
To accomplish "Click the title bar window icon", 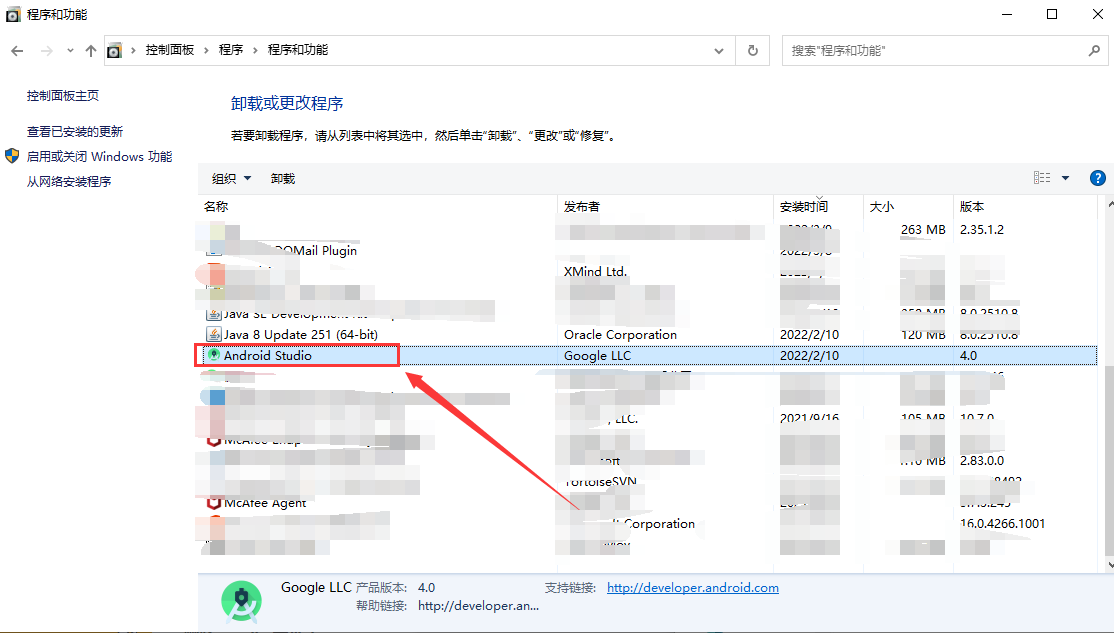I will pos(13,14).
